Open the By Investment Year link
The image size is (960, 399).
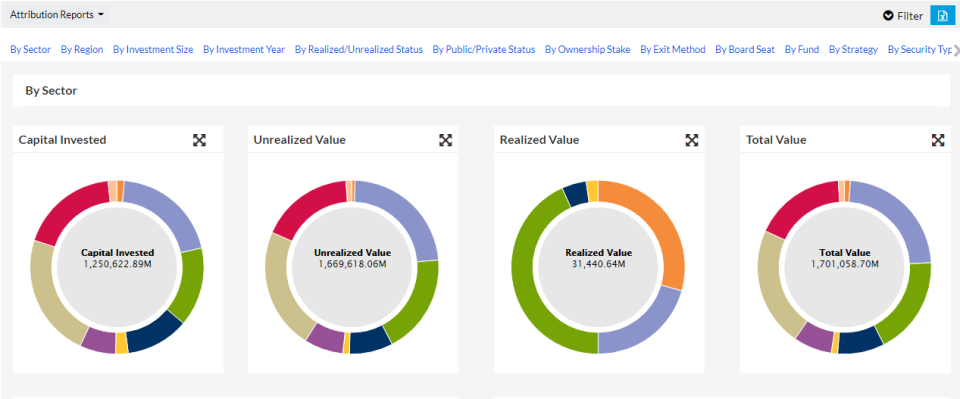pyautogui.click(x=244, y=50)
